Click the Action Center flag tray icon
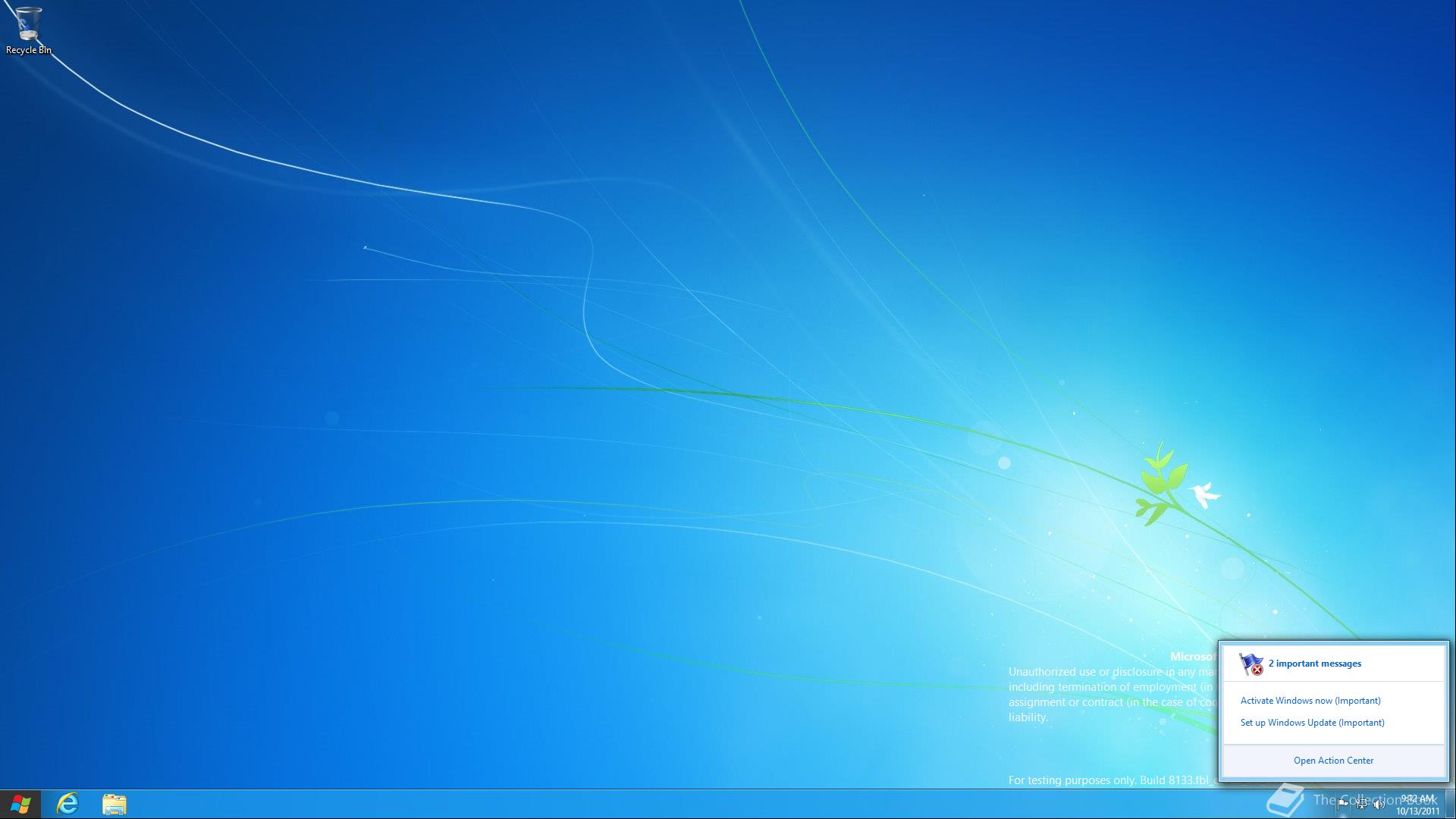Viewport: 1456px width, 819px height. (x=1343, y=804)
